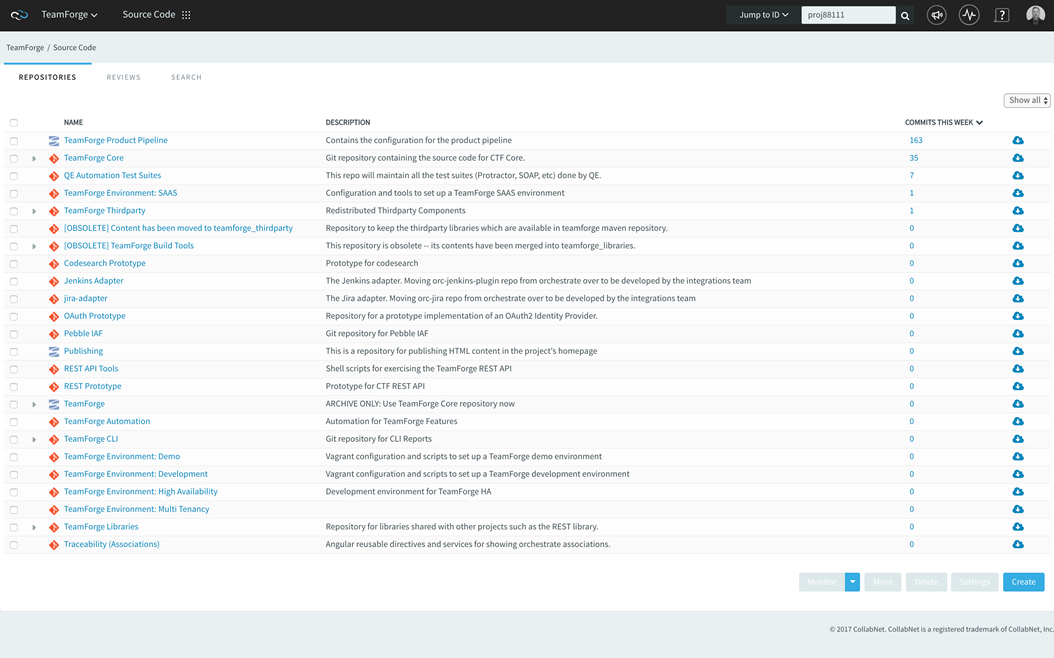Click the Git icon beside Codesearch Prototype
Image resolution: width=1054 pixels, height=658 pixels.
pos(54,264)
